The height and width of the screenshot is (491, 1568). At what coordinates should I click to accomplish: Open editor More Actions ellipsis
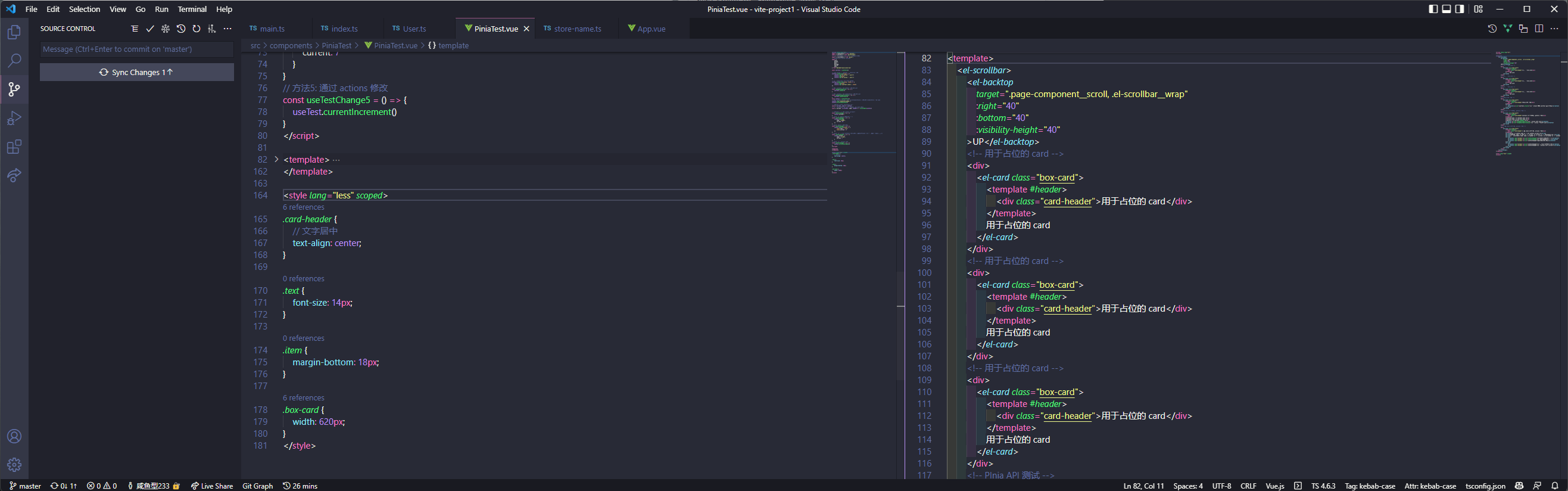tap(1554, 29)
